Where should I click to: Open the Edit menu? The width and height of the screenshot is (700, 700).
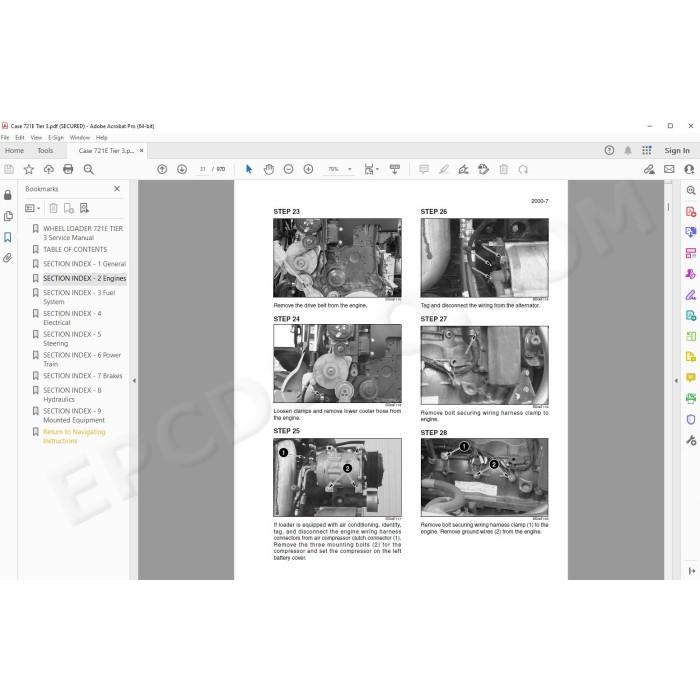coord(20,138)
